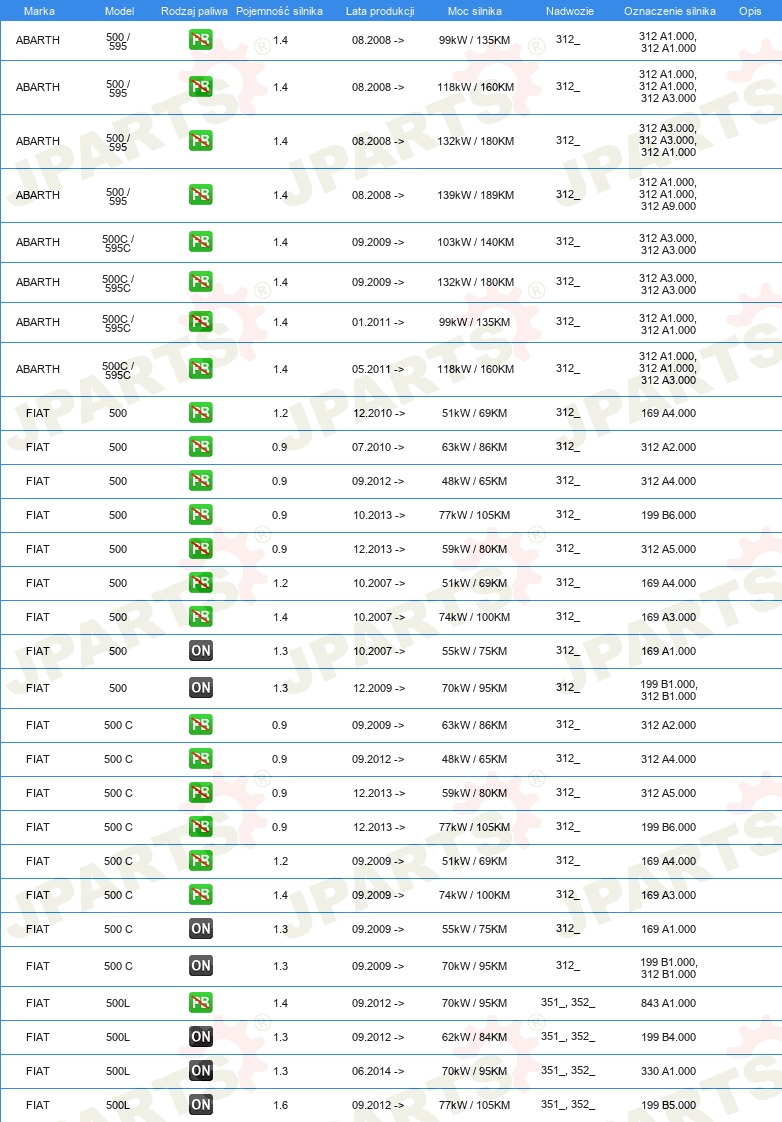This screenshot has height=1122, width=782.
Task: Click petrol icon in ABARTH 500C 103kW/140KM row
Action: 201,242
